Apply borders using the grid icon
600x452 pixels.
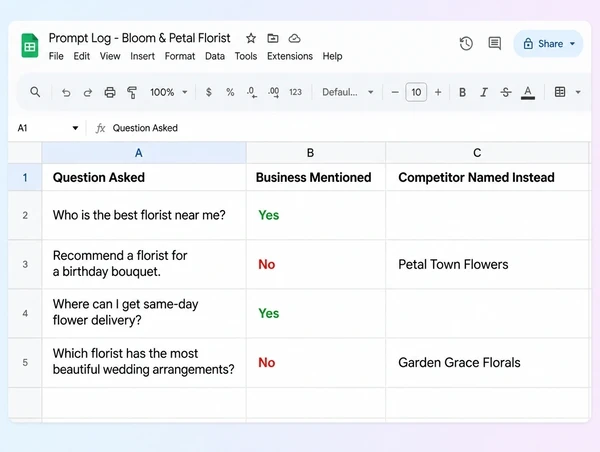pyautogui.click(x=560, y=92)
